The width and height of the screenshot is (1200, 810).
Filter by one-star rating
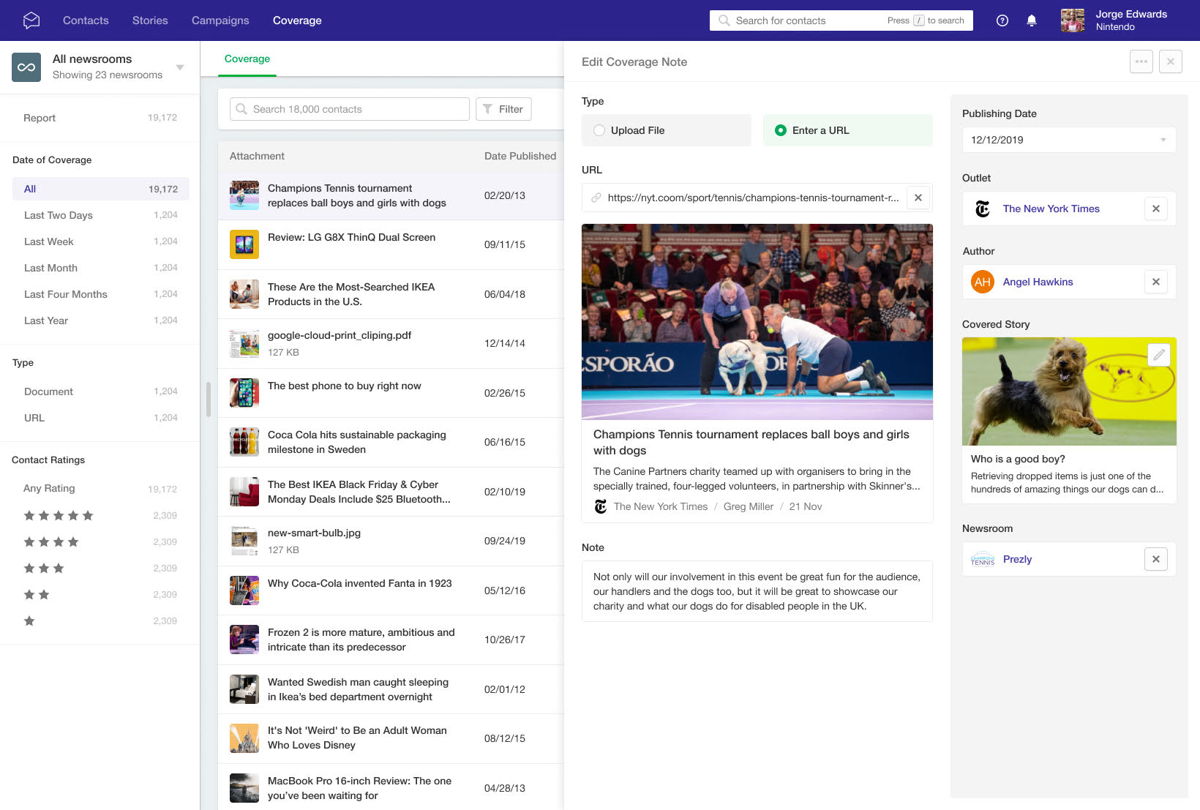tap(100, 621)
